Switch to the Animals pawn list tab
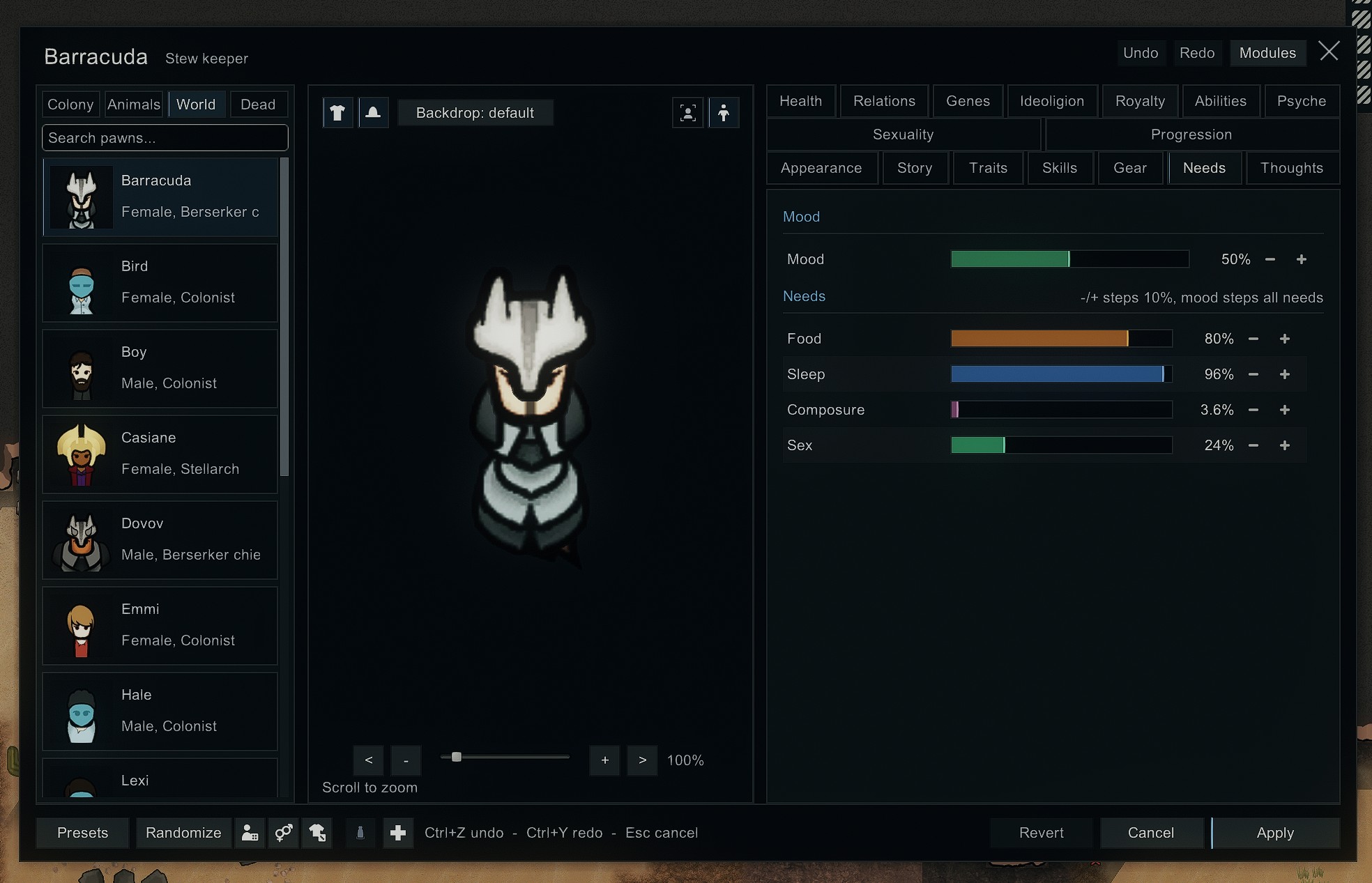This screenshot has width=1372, height=883. (134, 105)
